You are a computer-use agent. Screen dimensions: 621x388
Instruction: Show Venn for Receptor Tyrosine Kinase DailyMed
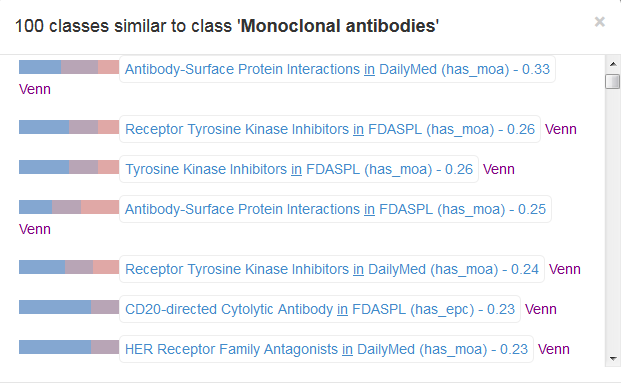[x=564, y=270]
